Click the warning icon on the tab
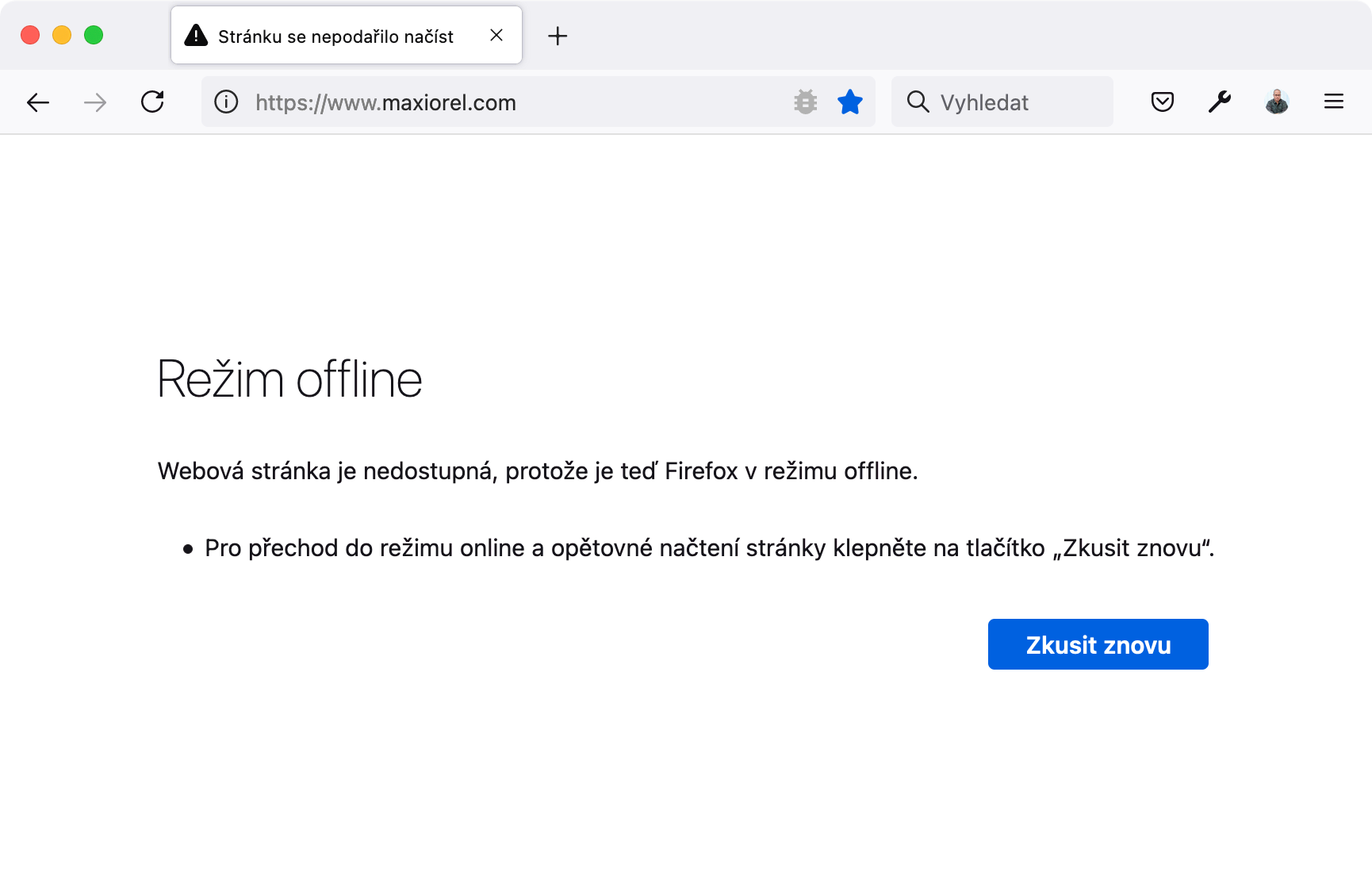 tap(194, 35)
